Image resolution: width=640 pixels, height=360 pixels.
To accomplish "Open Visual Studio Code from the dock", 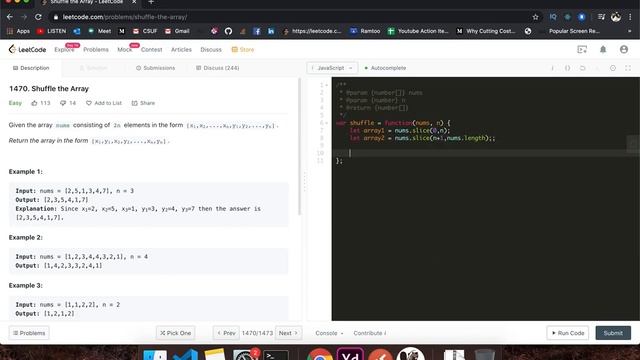I will click(x=185, y=354).
